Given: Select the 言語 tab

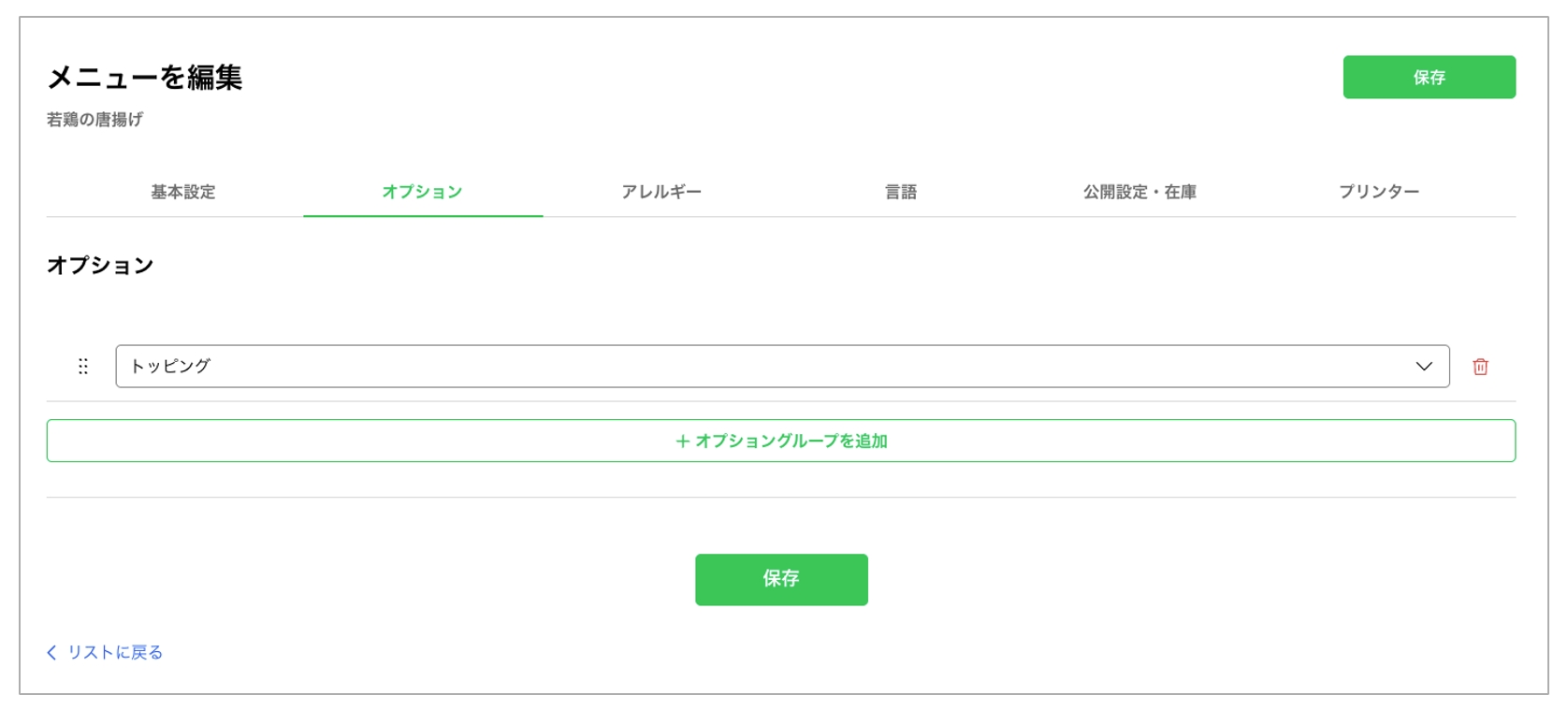Looking at the screenshot, I should 901,192.
